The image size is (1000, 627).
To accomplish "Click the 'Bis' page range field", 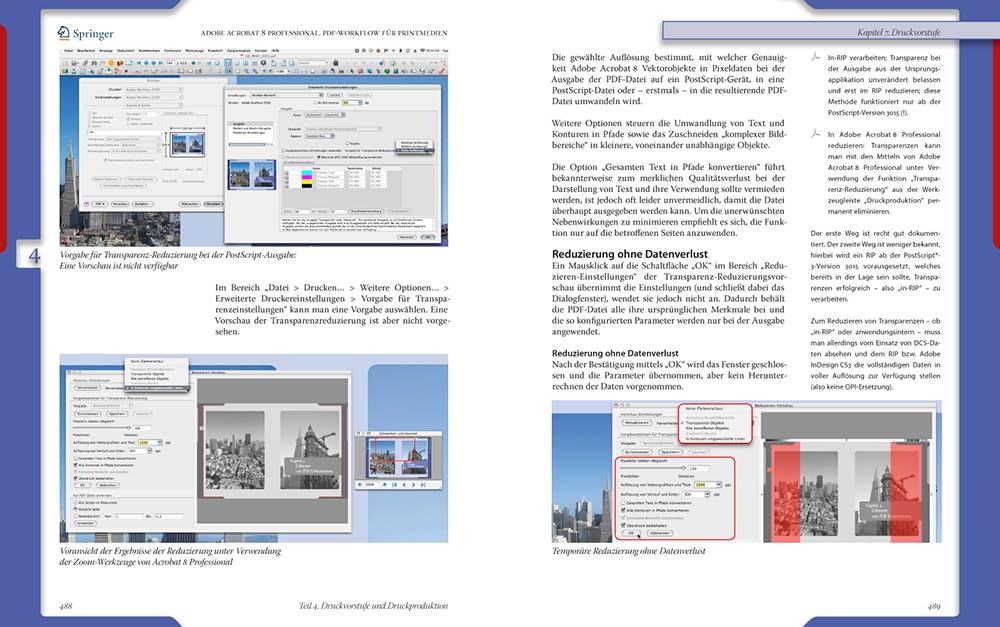I will (x=169, y=516).
